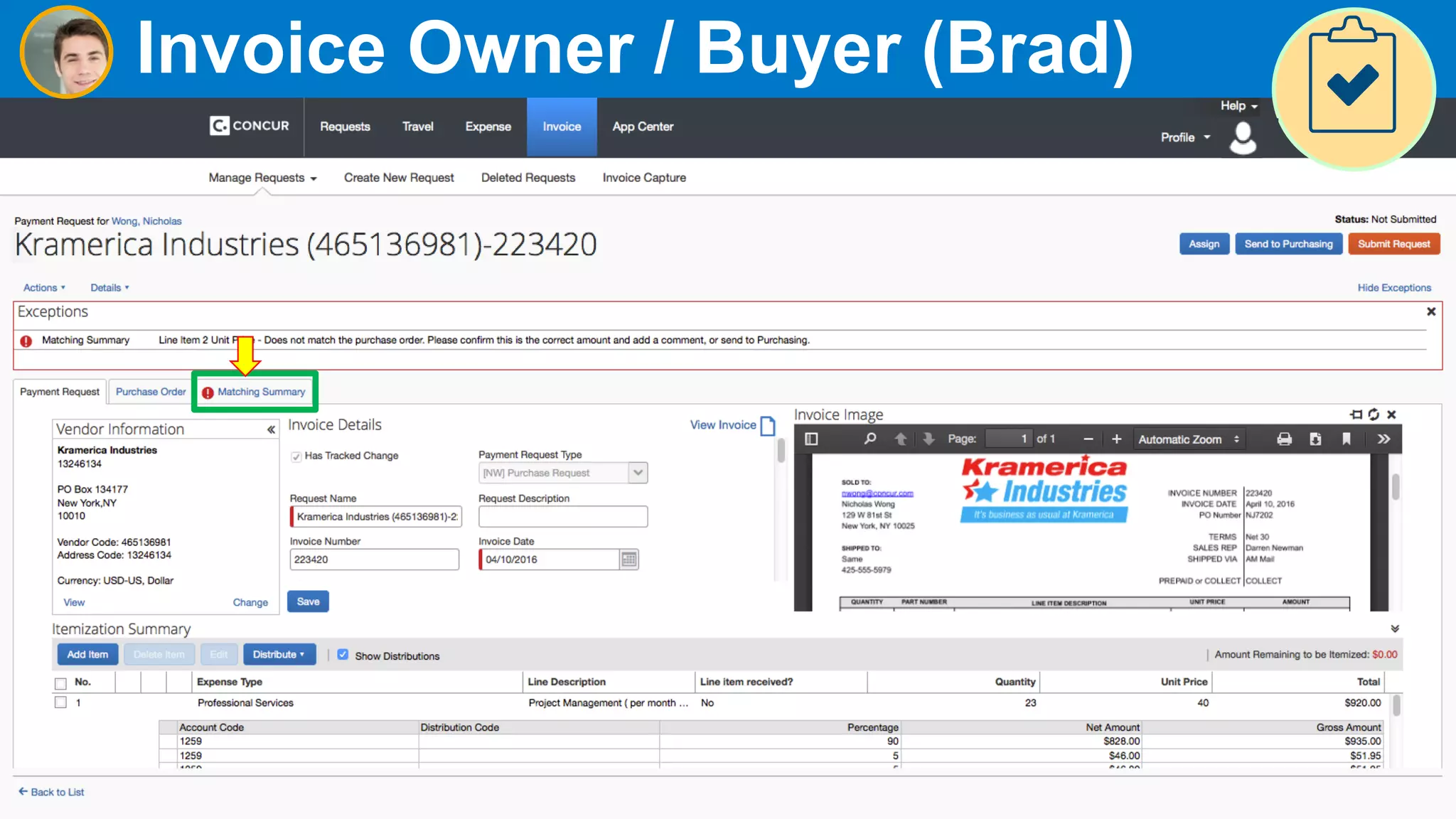Click the View Invoice document icon
This screenshot has width=1456, height=819.
(768, 425)
